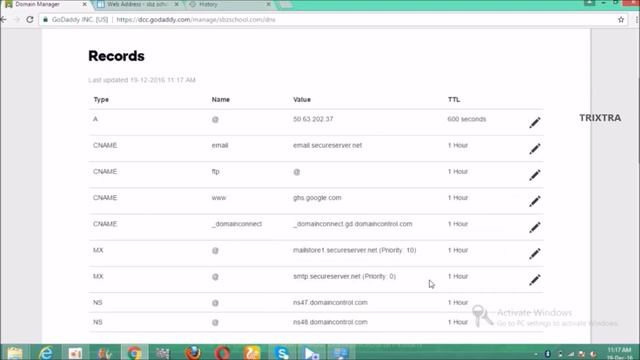Switch to Google Chrome in the taskbar

(x=134, y=353)
